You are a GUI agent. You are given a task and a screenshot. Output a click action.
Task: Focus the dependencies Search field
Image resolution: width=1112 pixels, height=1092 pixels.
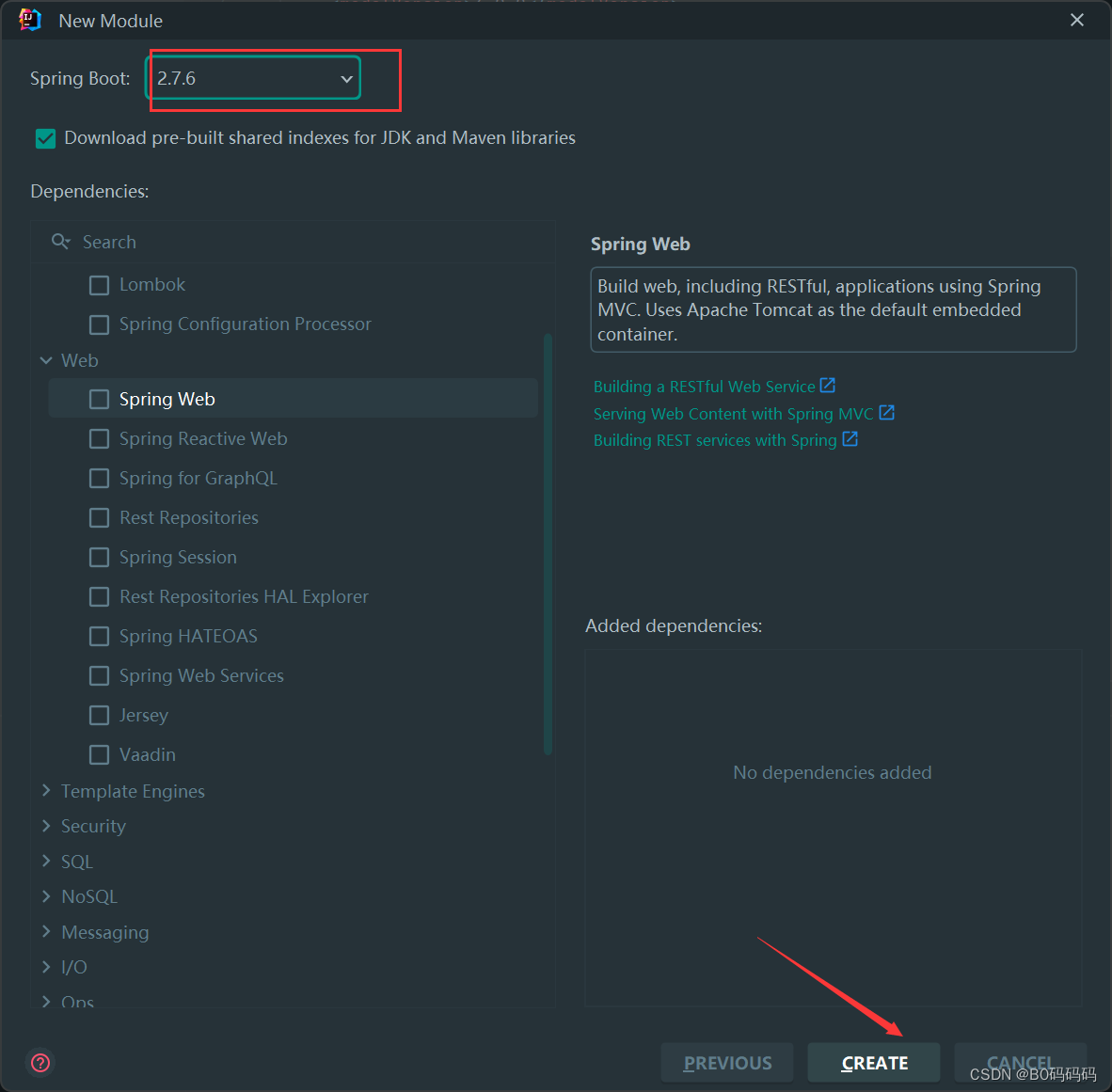(x=293, y=242)
